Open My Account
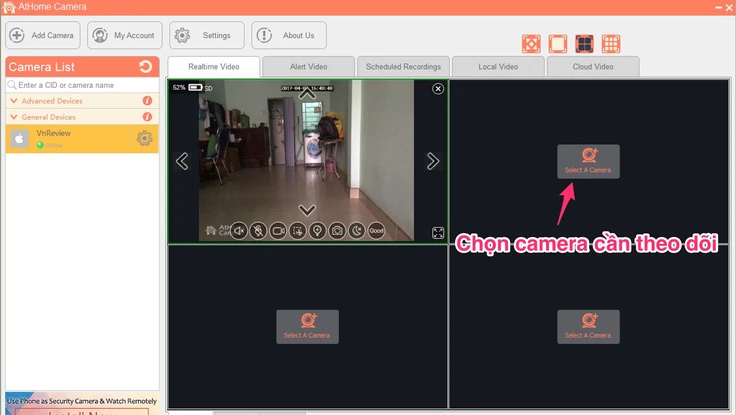Screen dimensions: 736x415 pos(125,35)
